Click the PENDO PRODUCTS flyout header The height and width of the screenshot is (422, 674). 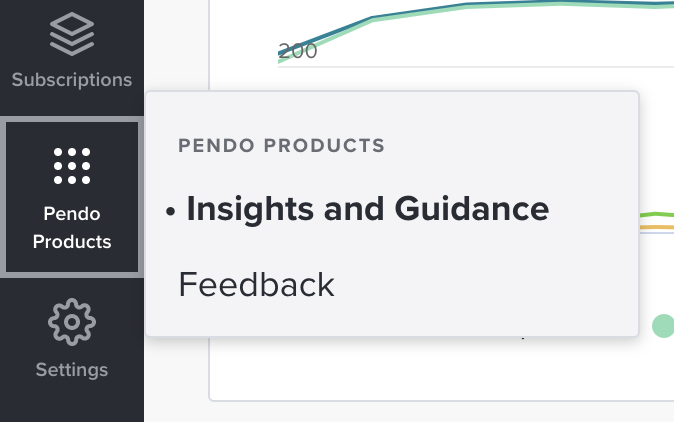pyautogui.click(x=282, y=145)
